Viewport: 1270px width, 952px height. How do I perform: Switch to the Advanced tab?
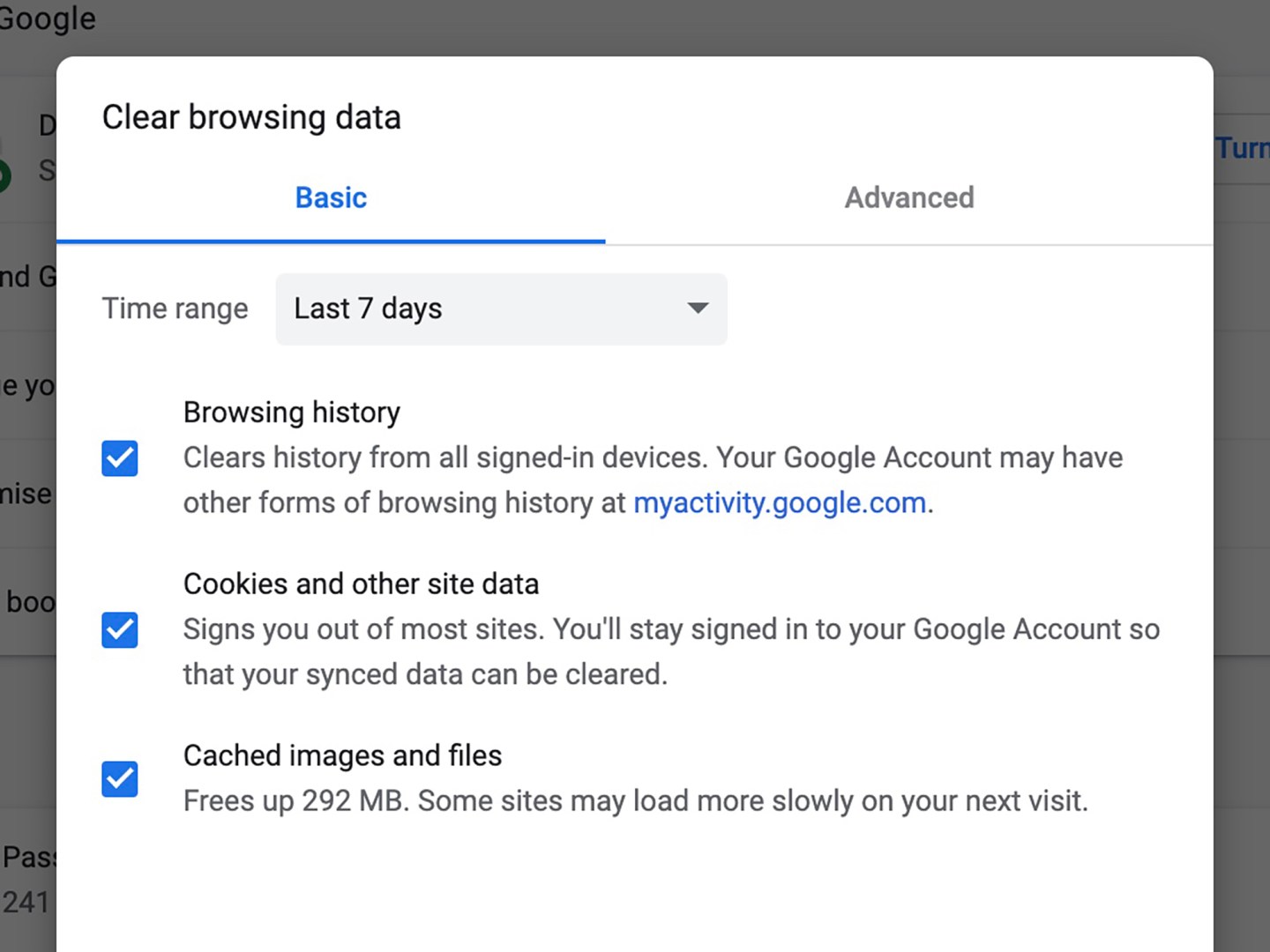(909, 197)
